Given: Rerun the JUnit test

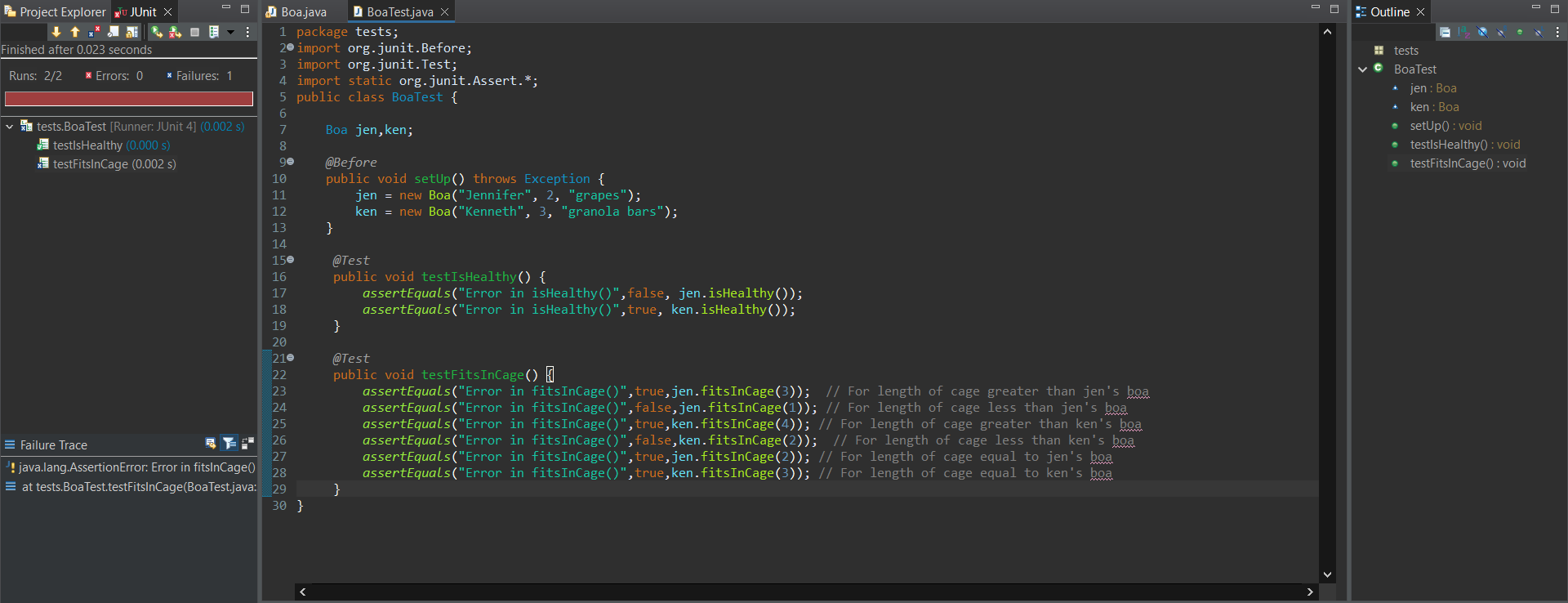Looking at the screenshot, I should pos(157,32).
